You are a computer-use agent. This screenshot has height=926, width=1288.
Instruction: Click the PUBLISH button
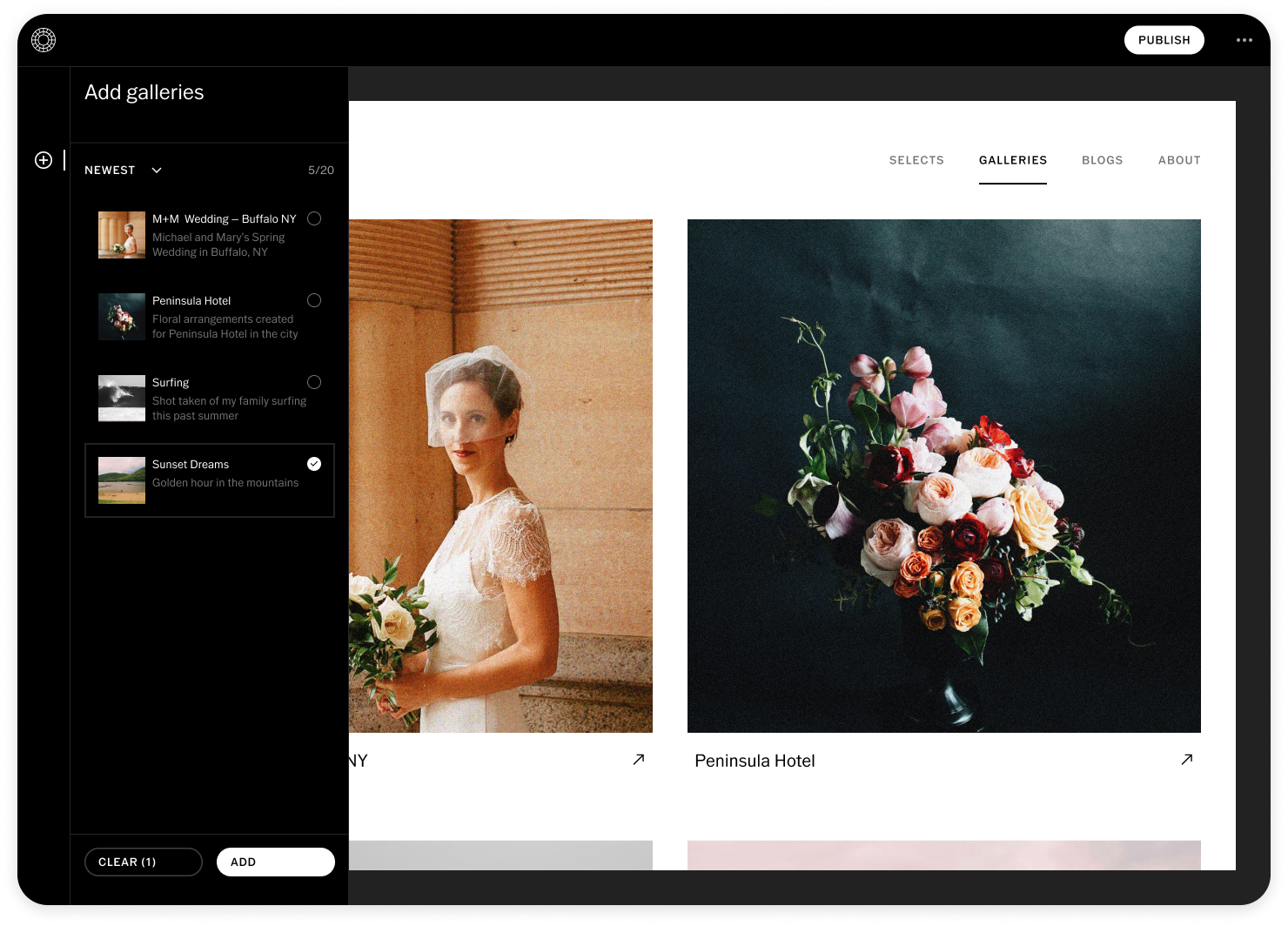tap(1164, 40)
